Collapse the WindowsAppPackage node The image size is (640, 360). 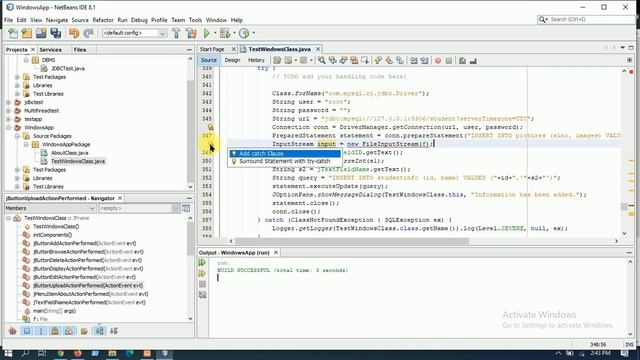tap(26, 144)
